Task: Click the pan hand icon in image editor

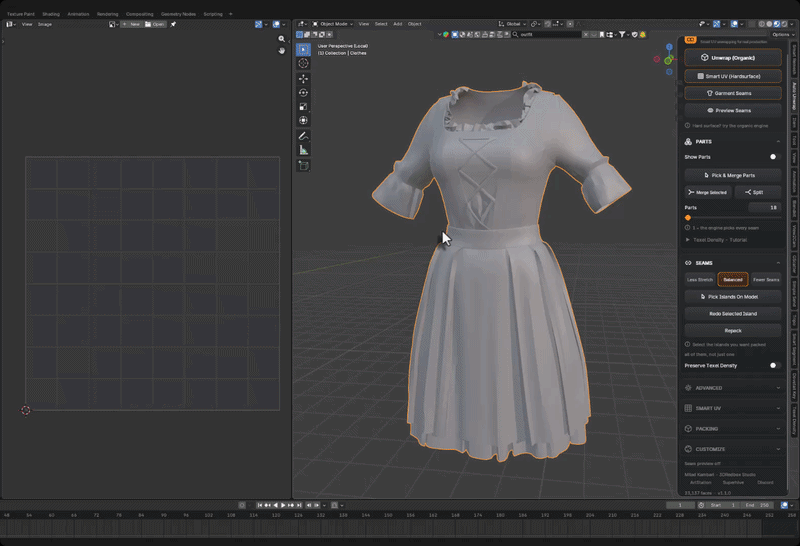Action: point(282,51)
